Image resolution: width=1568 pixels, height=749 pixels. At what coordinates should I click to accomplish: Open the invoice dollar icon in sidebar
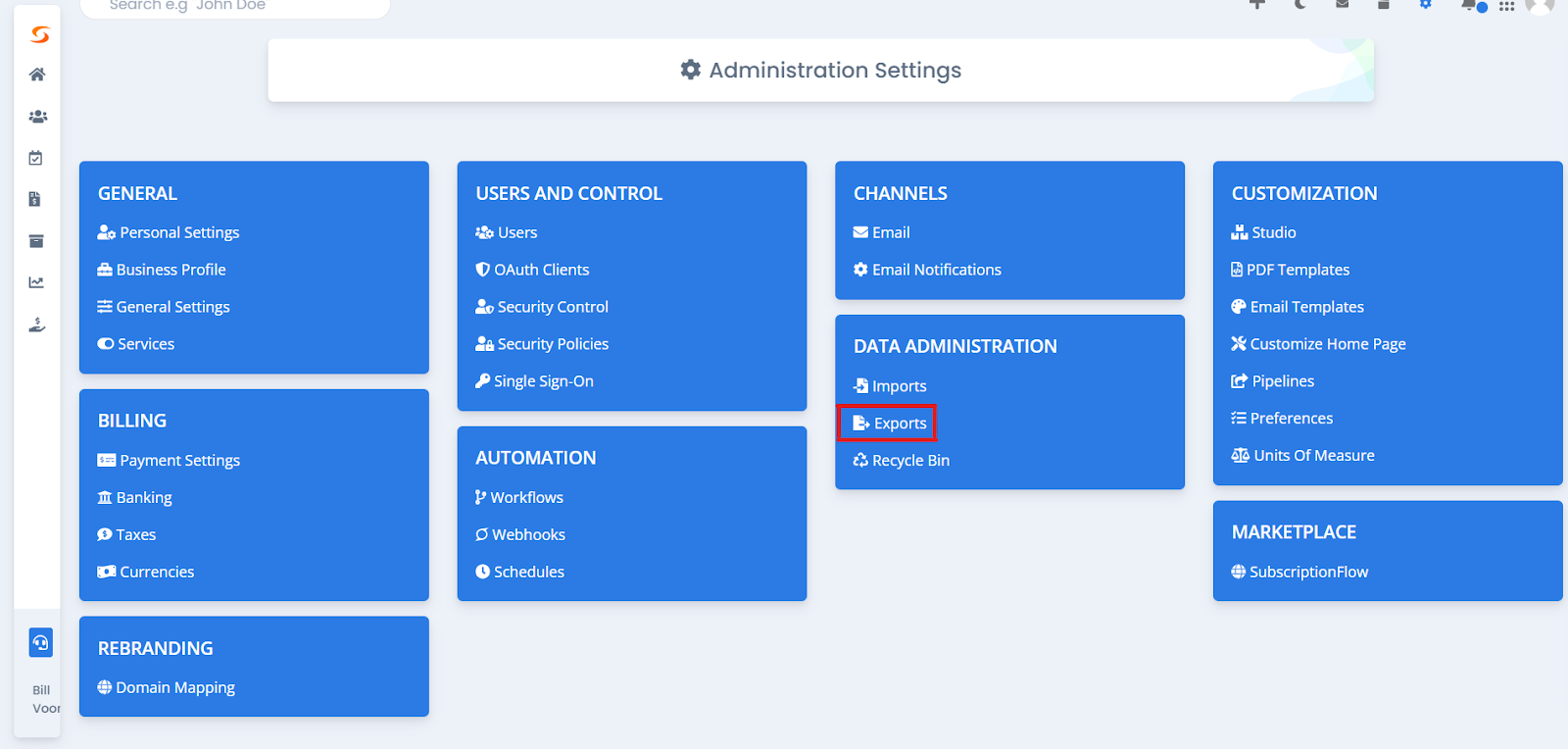[x=35, y=199]
